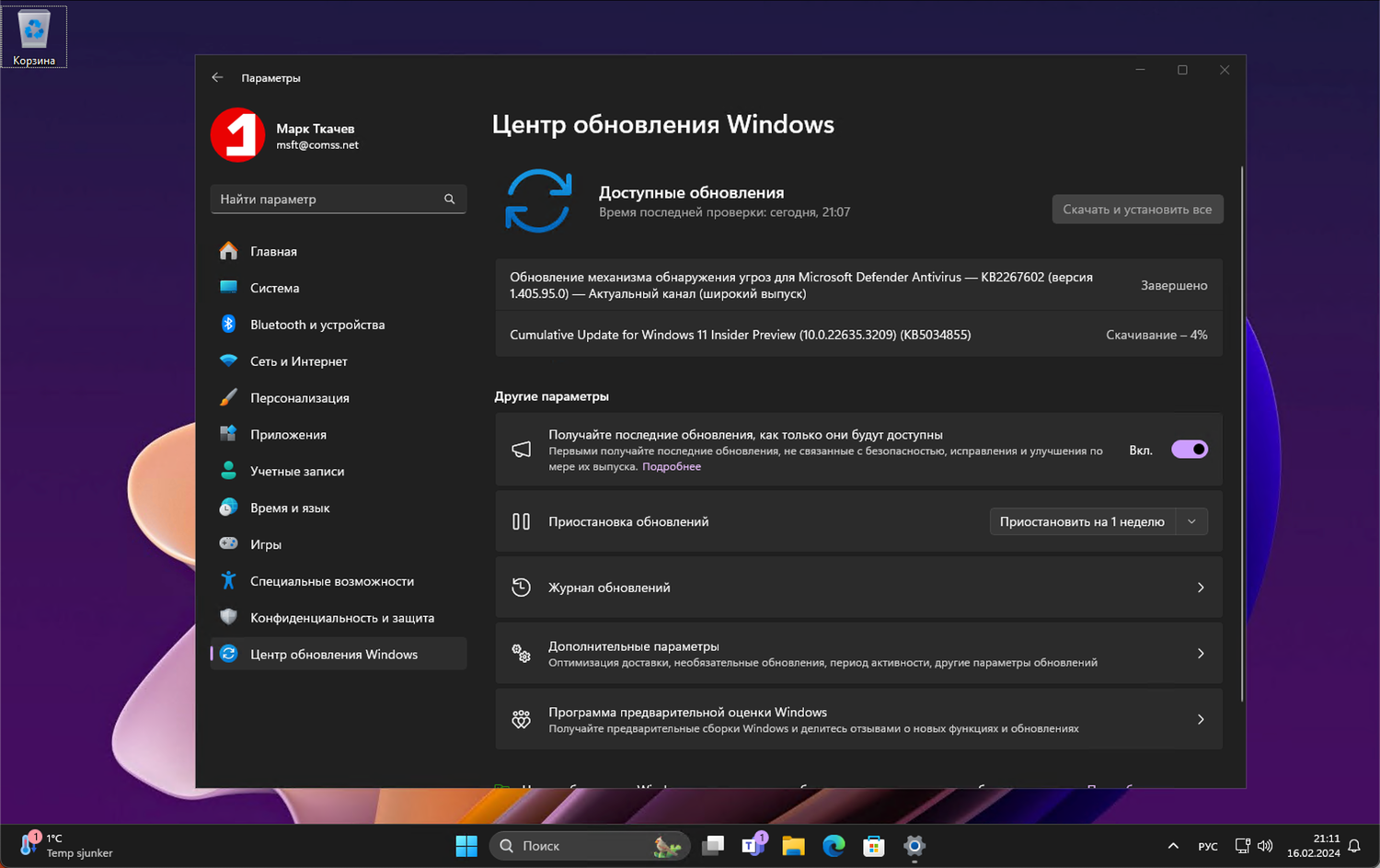Go back with the Settings back arrow
This screenshot has width=1380, height=868.
217,78
